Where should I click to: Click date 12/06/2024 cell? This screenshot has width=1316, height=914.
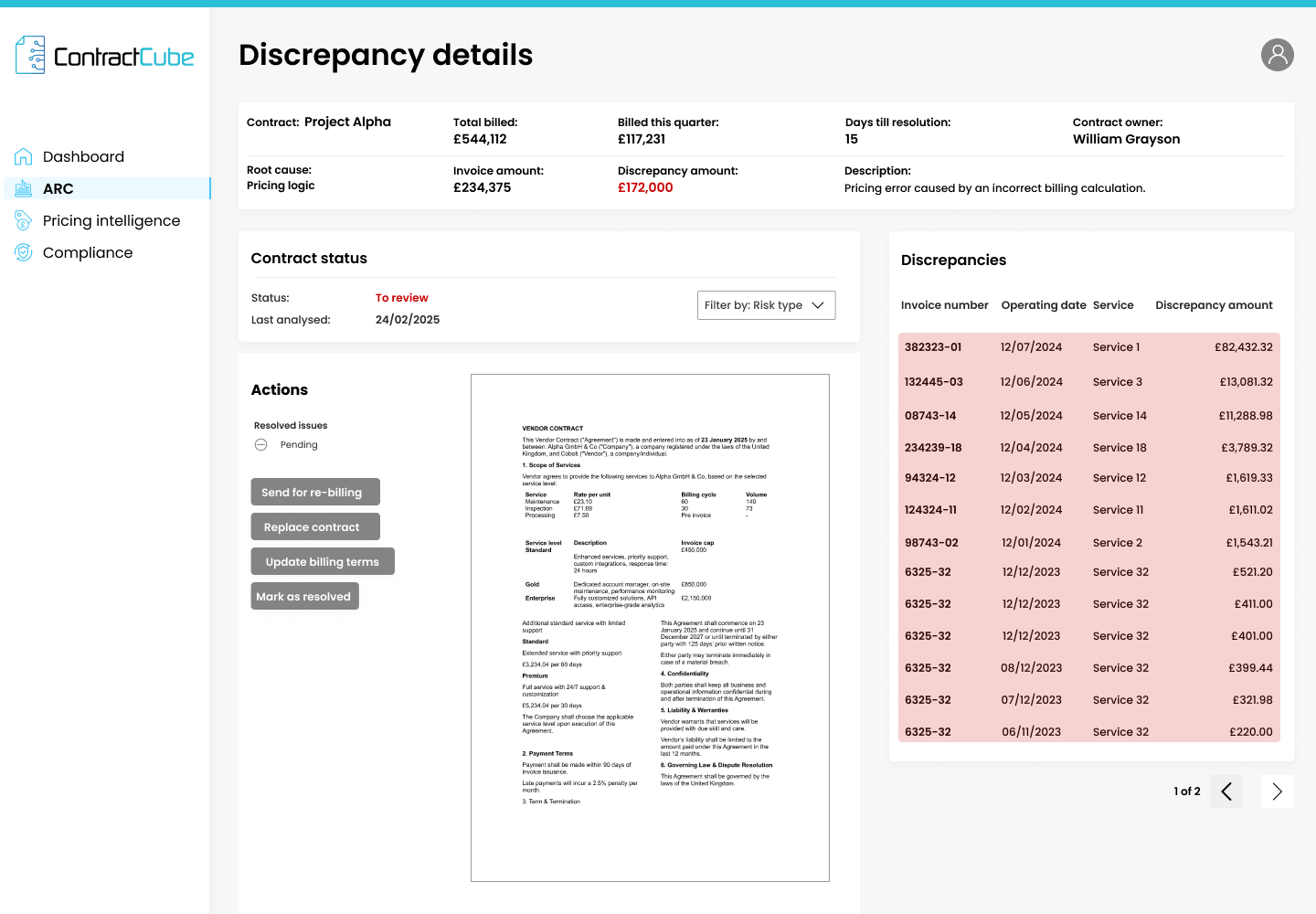pyautogui.click(x=1032, y=382)
